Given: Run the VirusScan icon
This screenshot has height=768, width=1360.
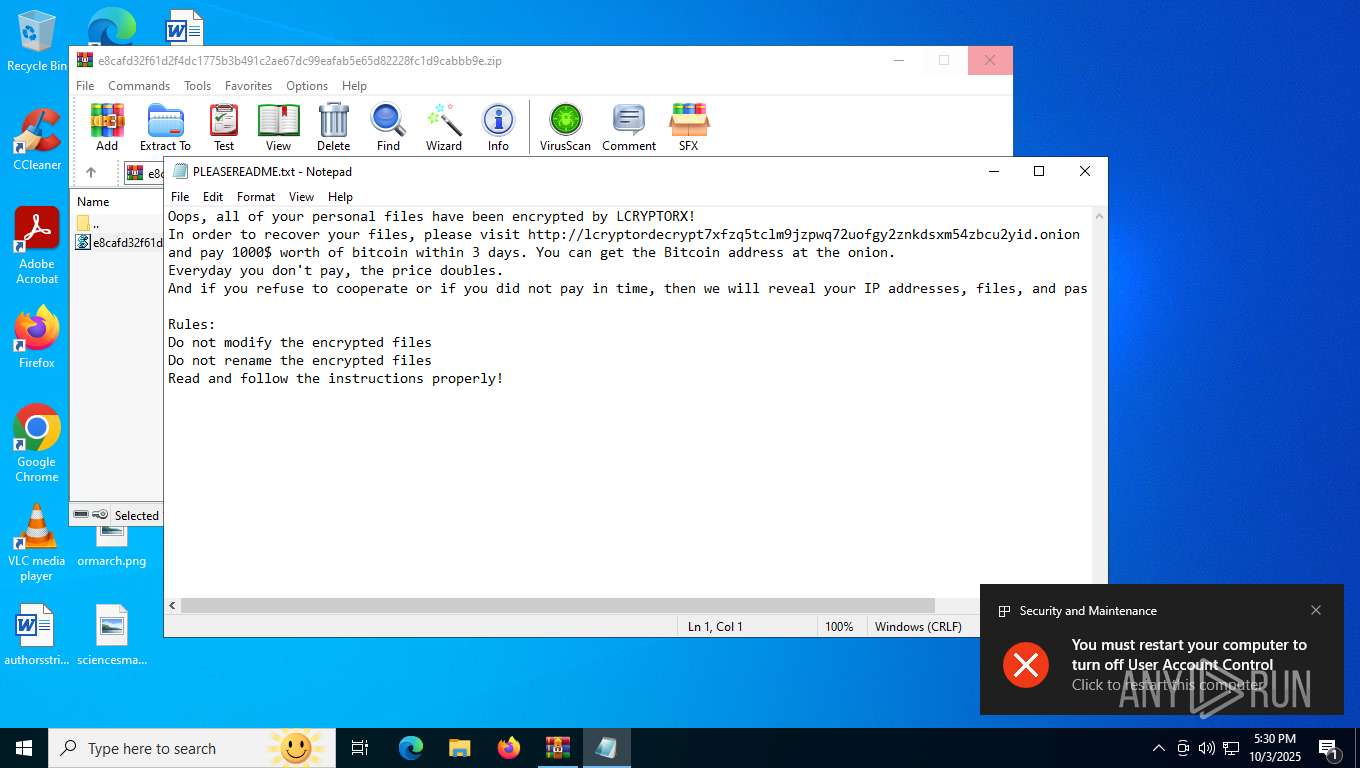Looking at the screenshot, I should (x=565, y=127).
